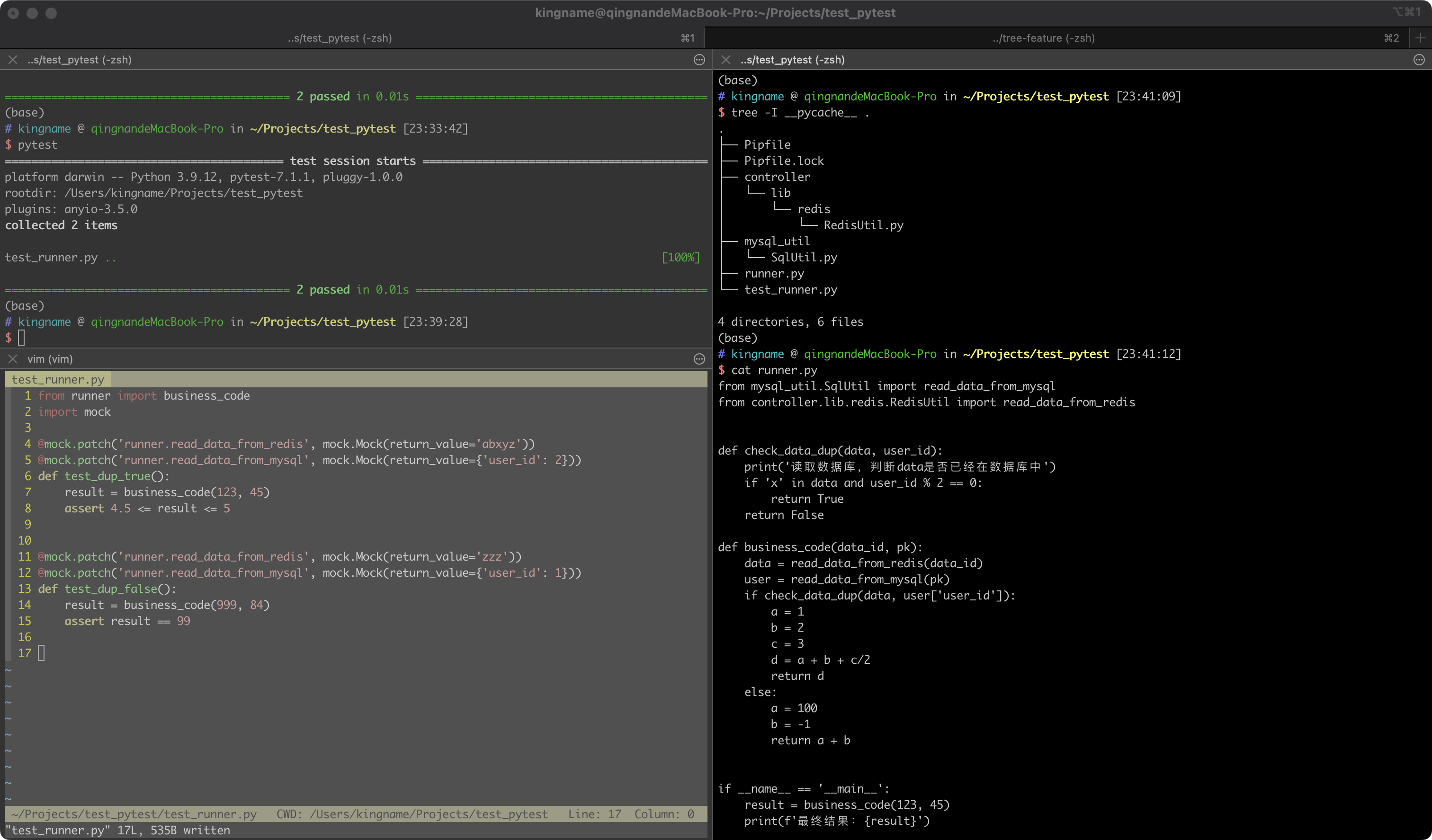
Task: Open the top-left pane options menu icon
Action: (x=699, y=60)
